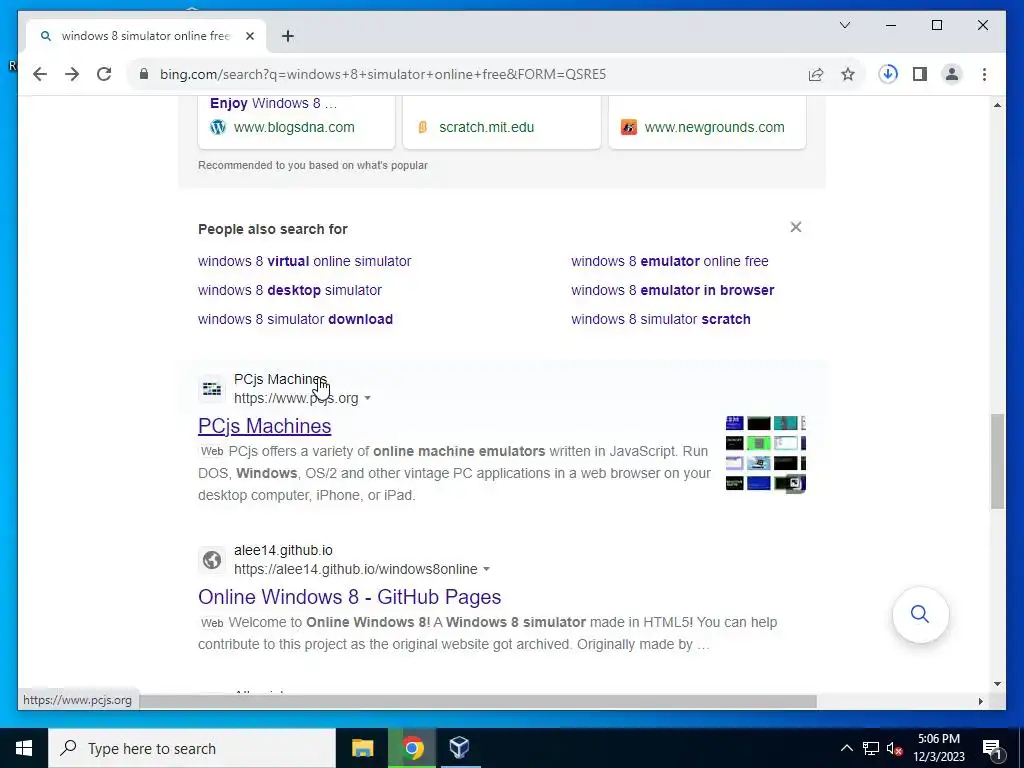
Task: Open VirtualBox from the taskbar
Action: 460,748
